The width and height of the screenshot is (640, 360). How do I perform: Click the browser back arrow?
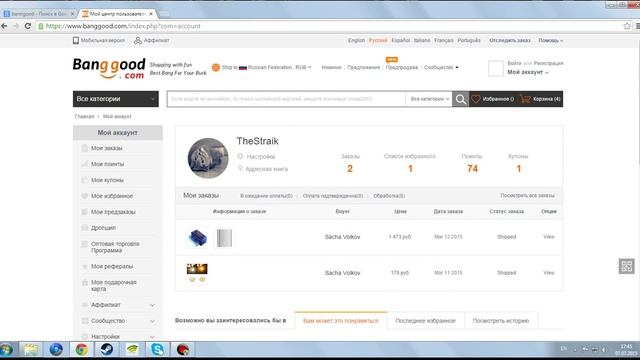(x=4, y=26)
